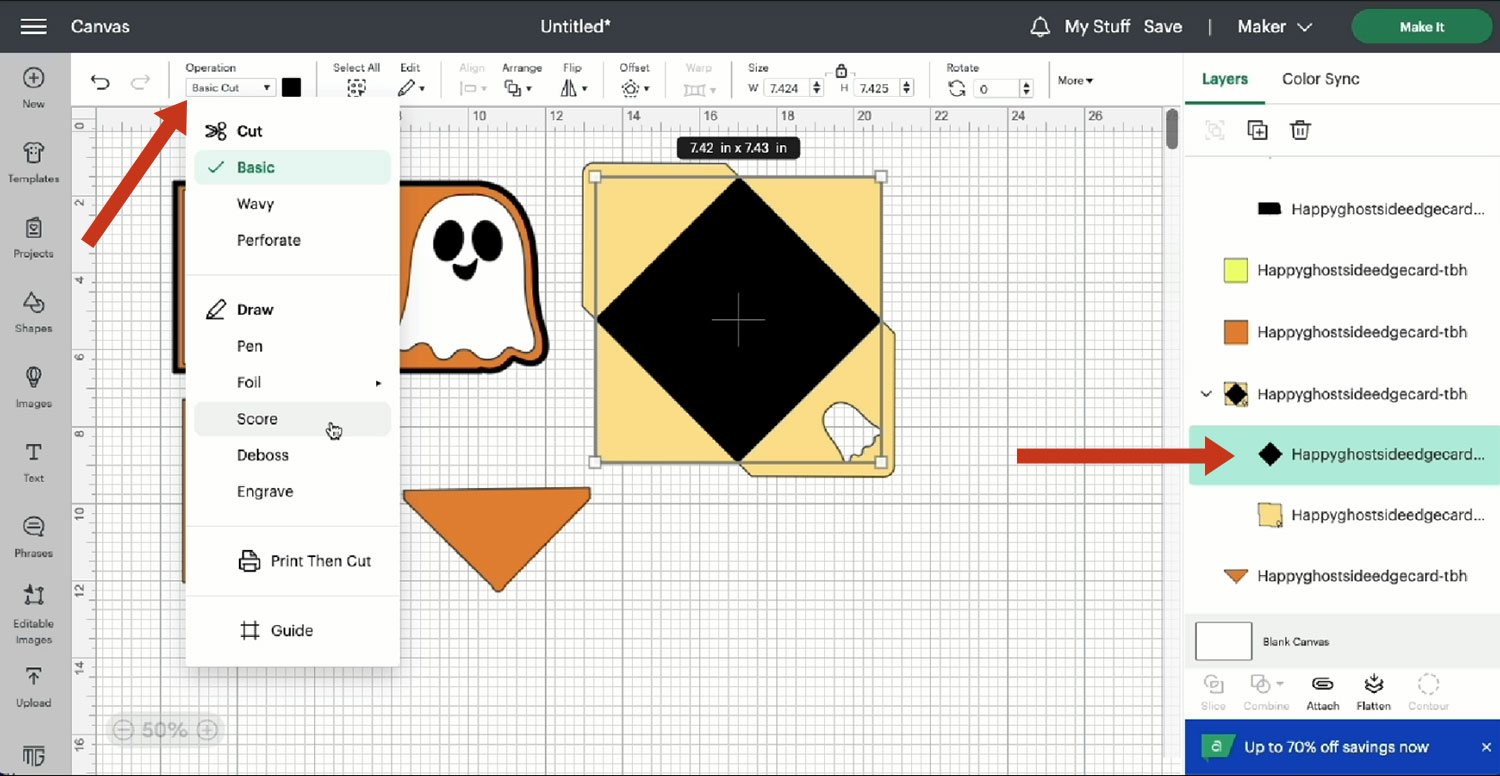Screen dimensions: 1500x776
Task: Open the Operation Basic Cut dropdown
Action: point(231,88)
